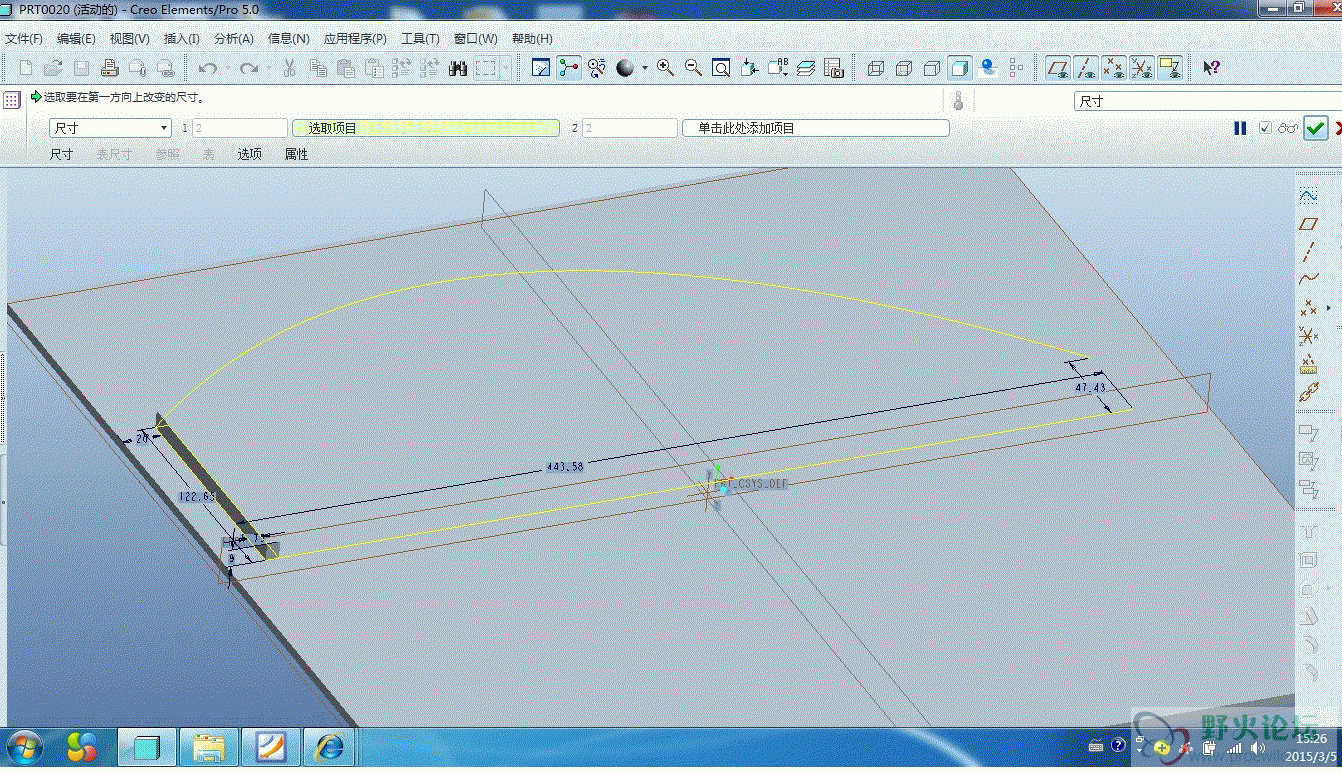Open the 尺寸 pattern type dropdown
This screenshot has width=1342, height=774.
(x=111, y=128)
